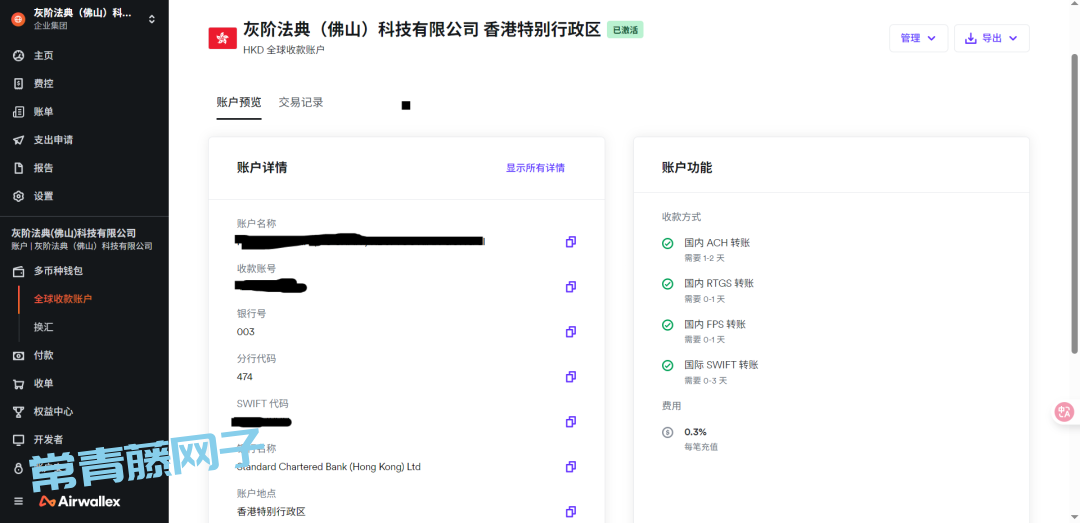Click the page vertical scrollbar
1080x523 pixels.
(x=1074, y=204)
